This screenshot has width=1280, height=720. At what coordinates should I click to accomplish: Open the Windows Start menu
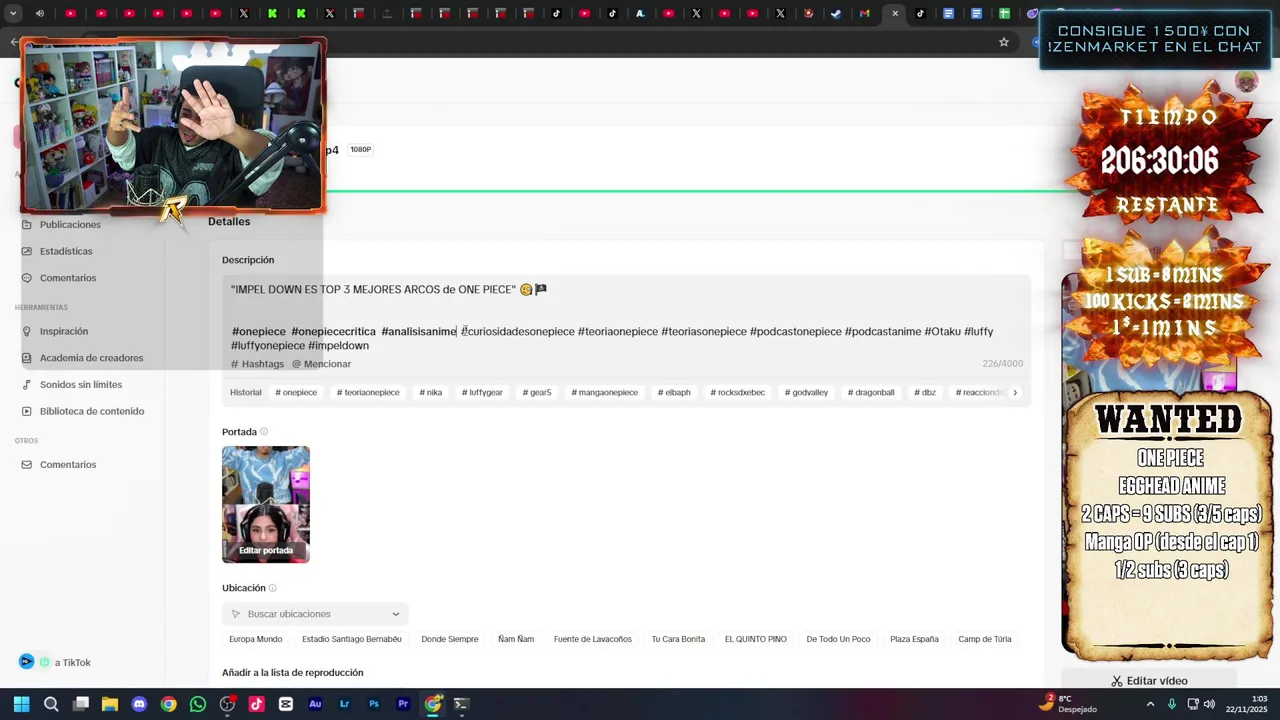21,704
